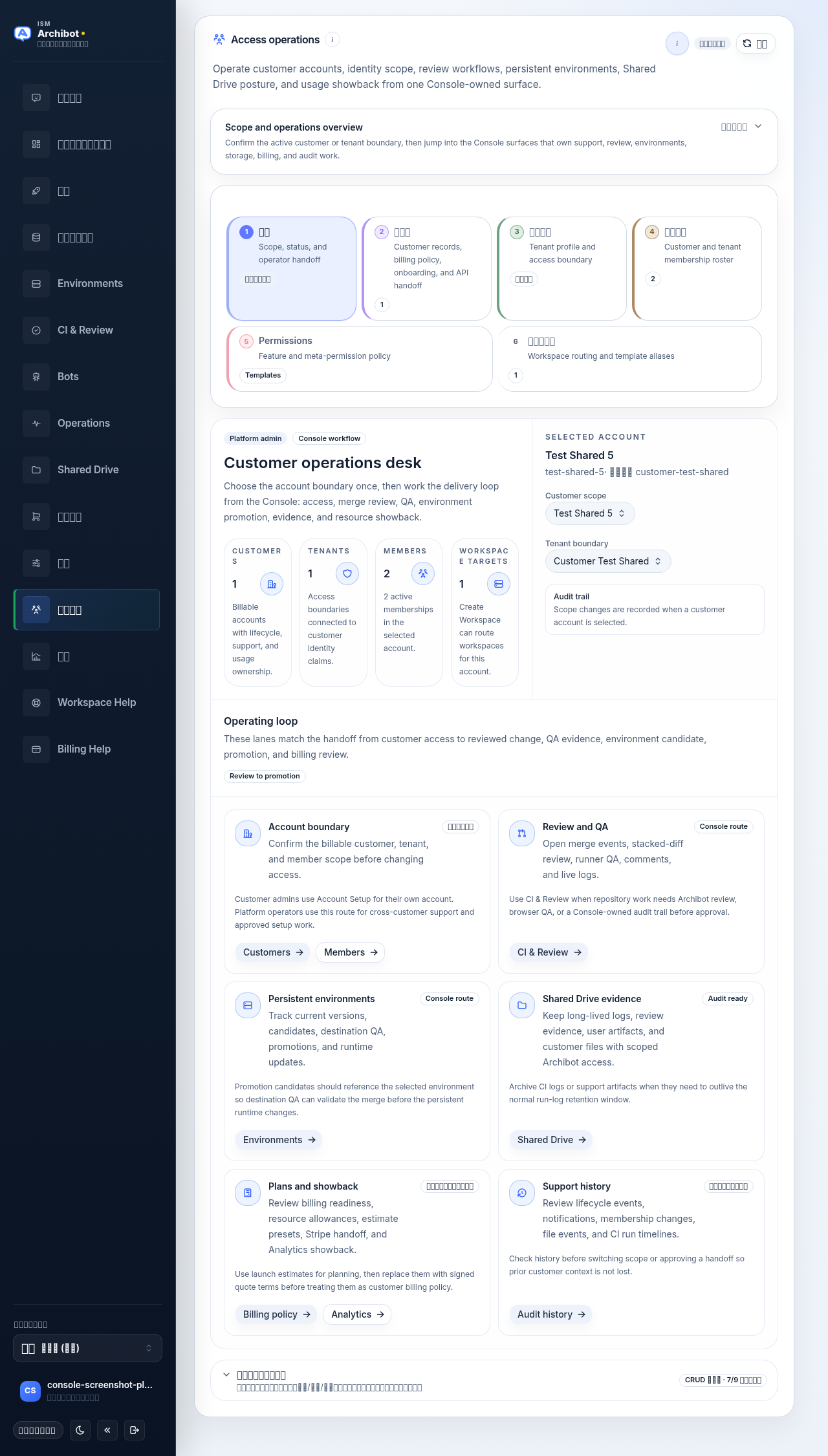Click the Audit history button

pos(551,1314)
